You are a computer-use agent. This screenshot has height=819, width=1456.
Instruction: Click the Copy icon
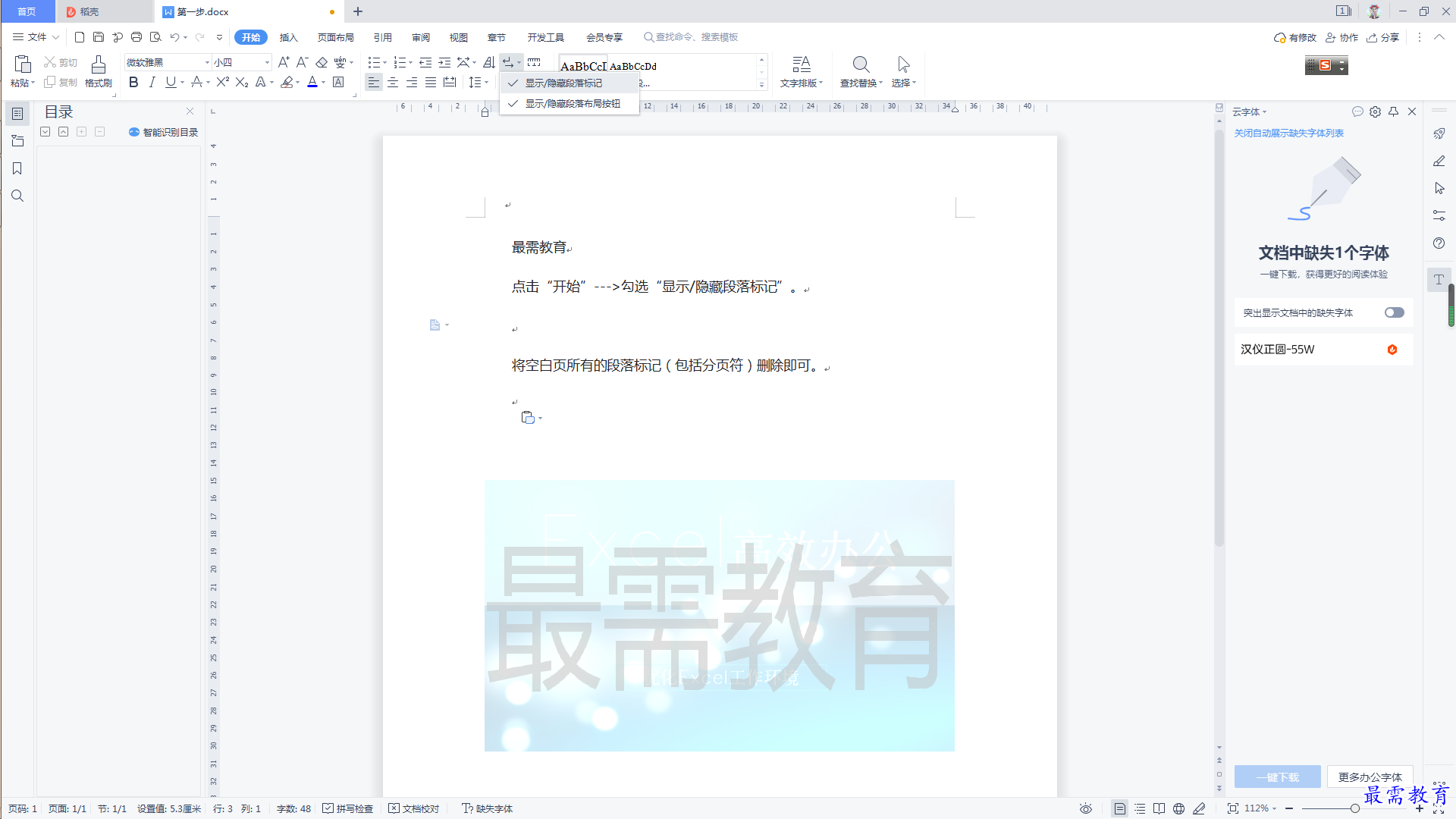(50, 82)
